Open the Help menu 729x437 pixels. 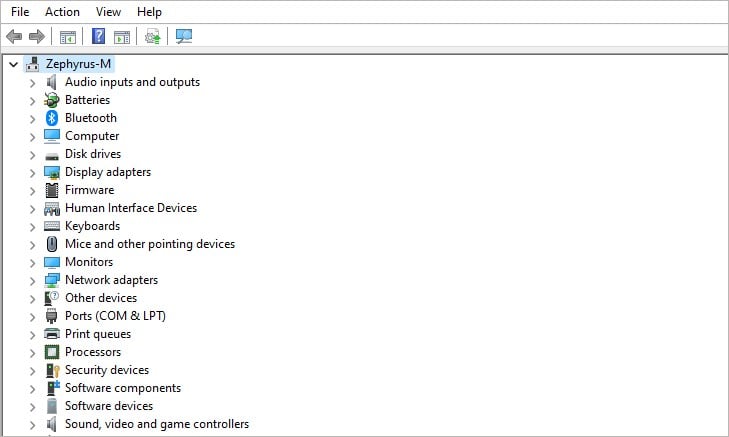[x=149, y=12]
